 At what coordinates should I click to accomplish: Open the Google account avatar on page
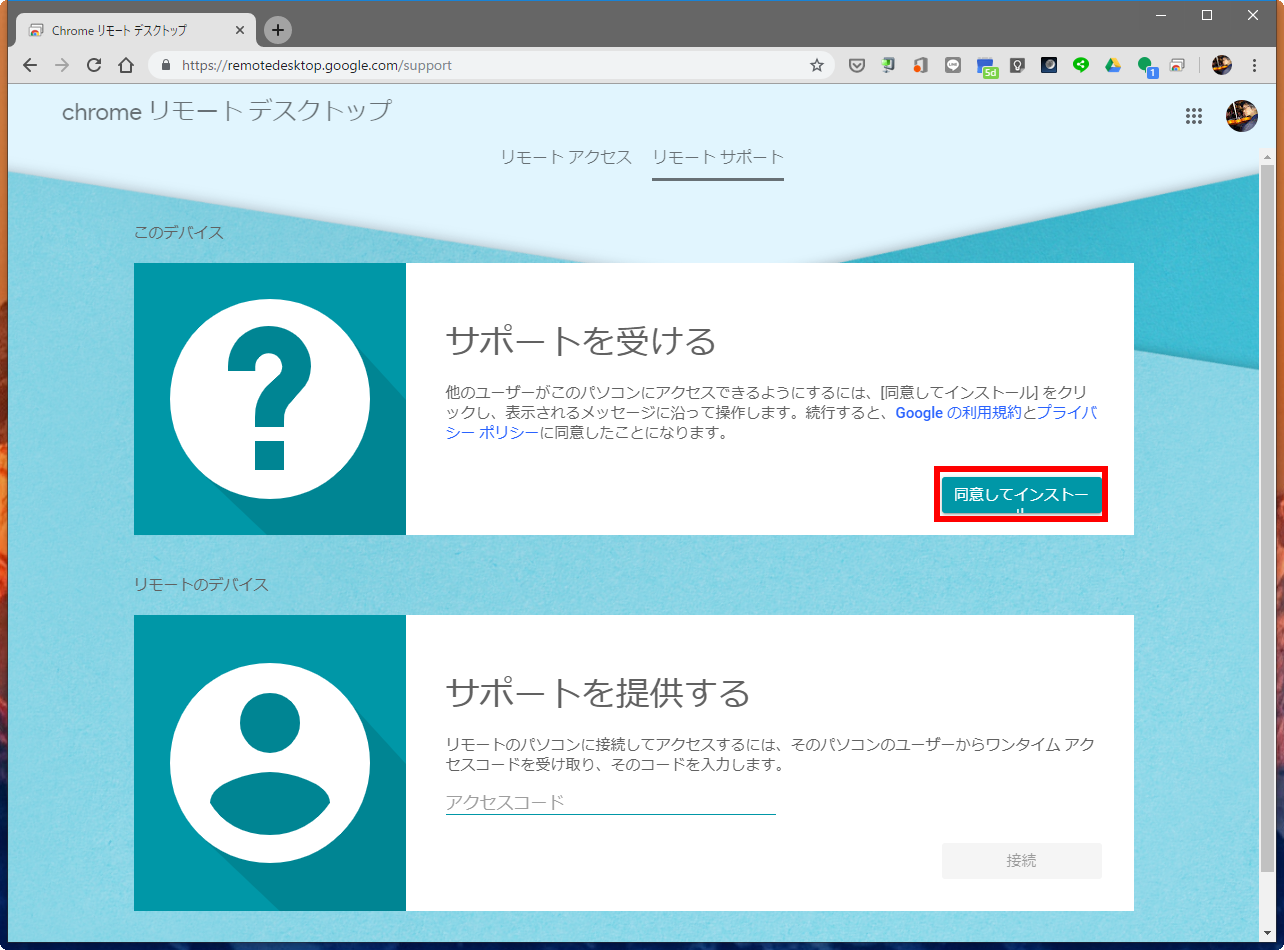tap(1242, 116)
